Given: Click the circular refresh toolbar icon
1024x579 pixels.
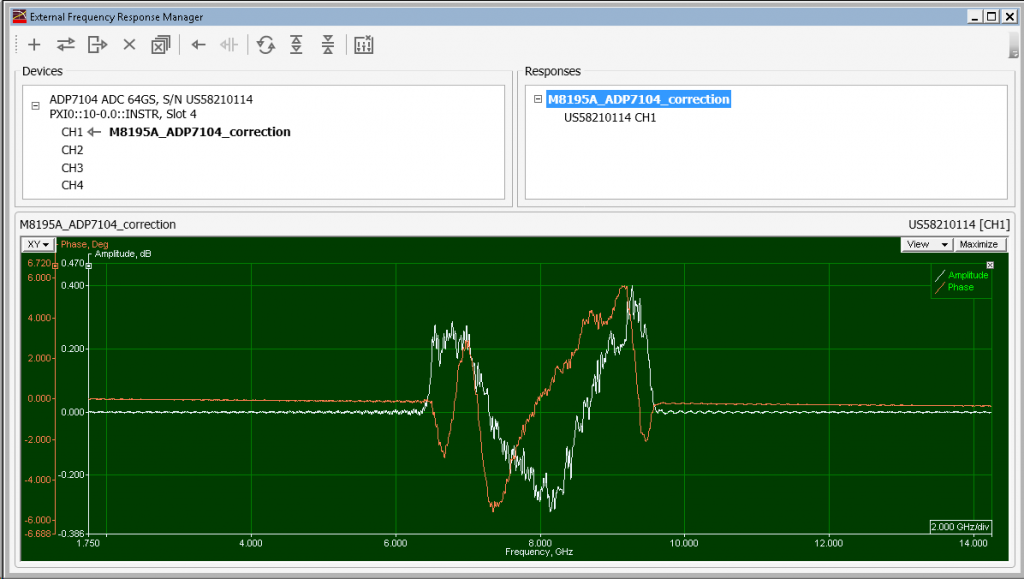Looking at the screenshot, I should pyautogui.click(x=266, y=44).
